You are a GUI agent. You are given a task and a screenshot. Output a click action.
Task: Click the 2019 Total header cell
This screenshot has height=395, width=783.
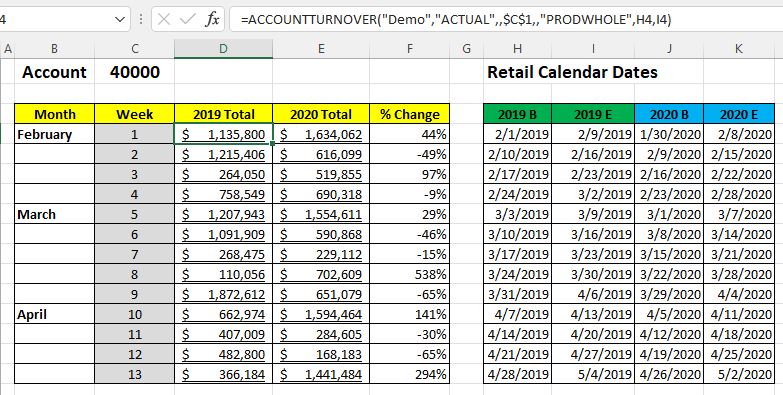(x=224, y=114)
